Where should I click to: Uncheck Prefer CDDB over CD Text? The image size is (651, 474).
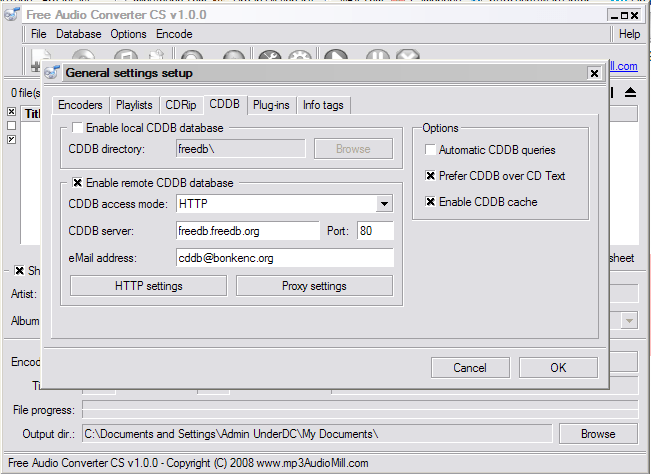point(430,176)
